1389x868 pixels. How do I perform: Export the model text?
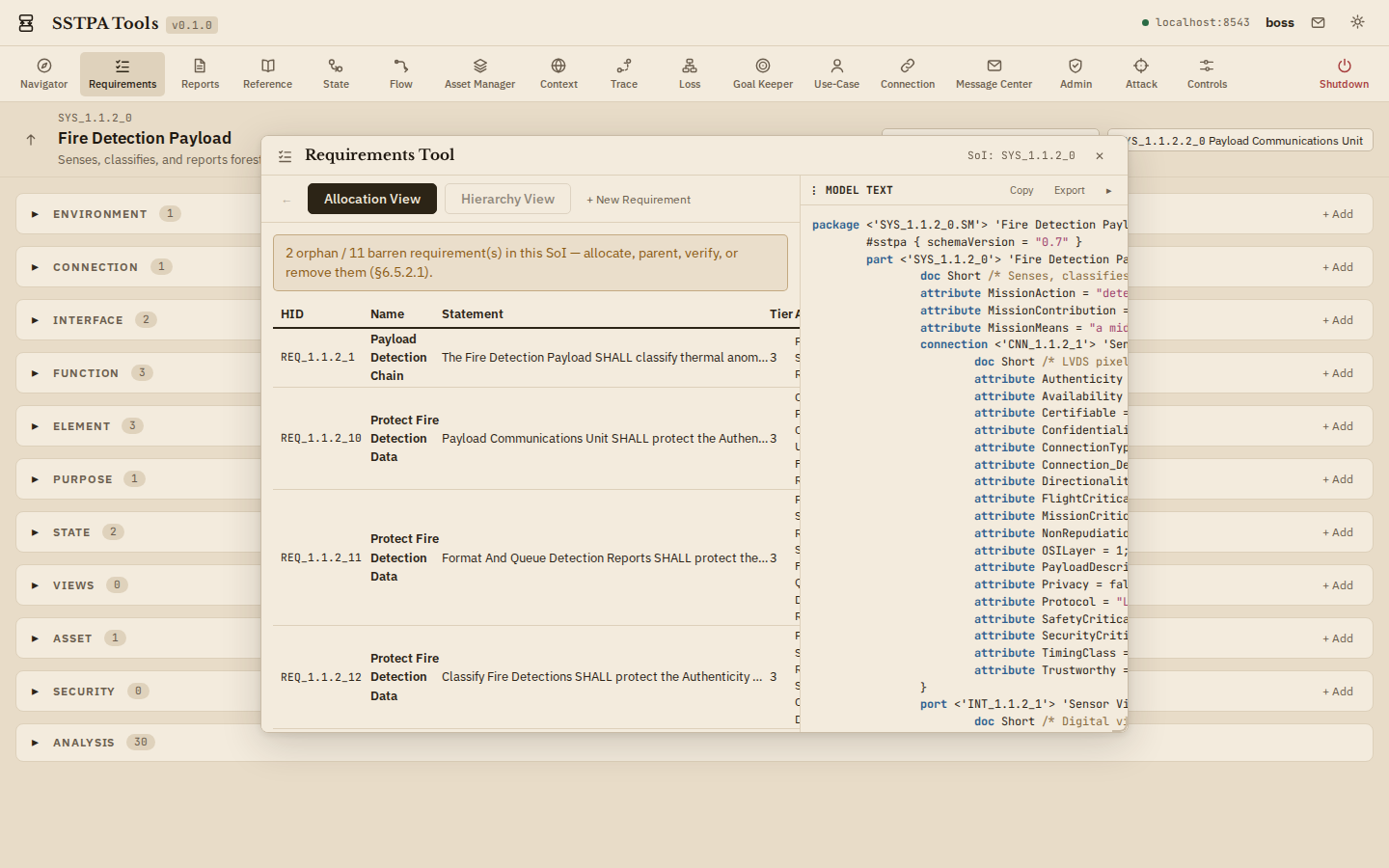[1069, 190]
